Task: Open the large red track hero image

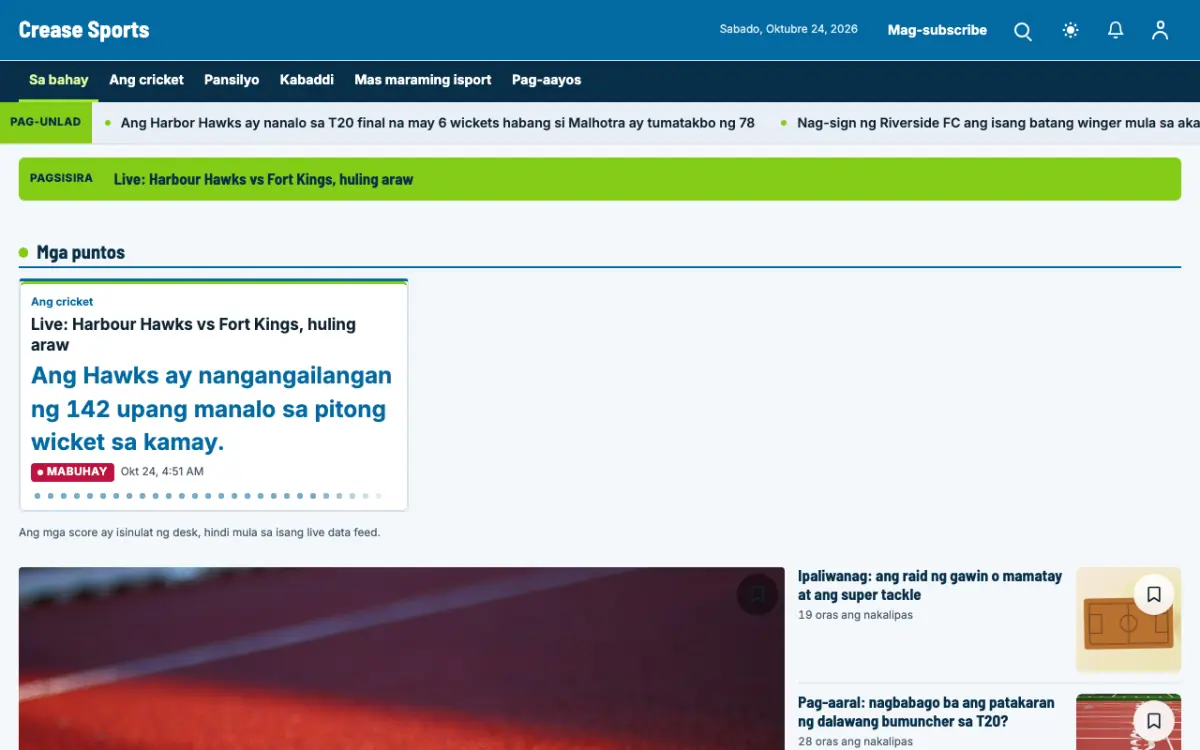Action: tap(401, 658)
